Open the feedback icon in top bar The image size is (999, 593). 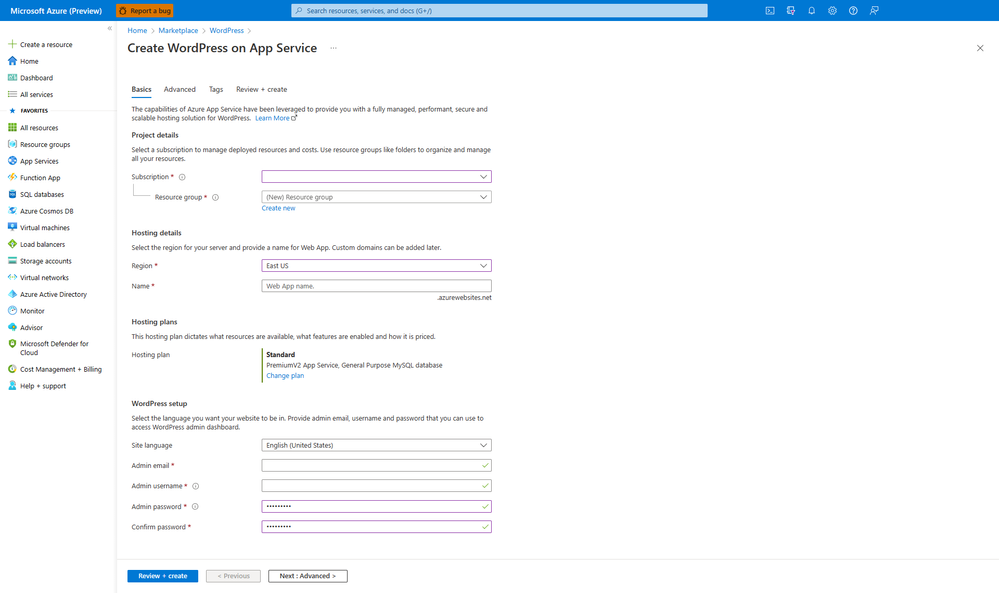874,11
